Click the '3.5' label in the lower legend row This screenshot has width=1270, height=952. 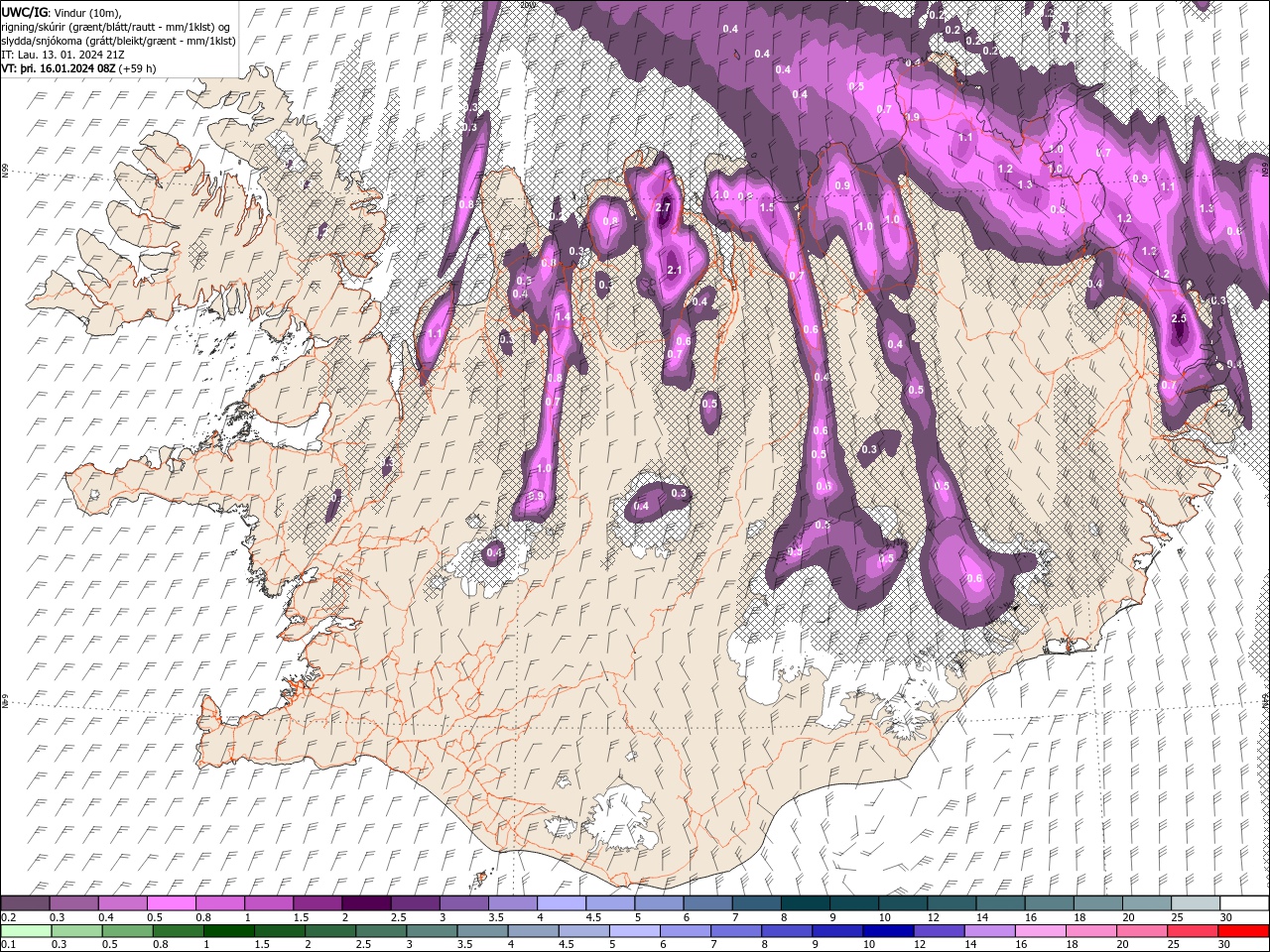(x=465, y=944)
